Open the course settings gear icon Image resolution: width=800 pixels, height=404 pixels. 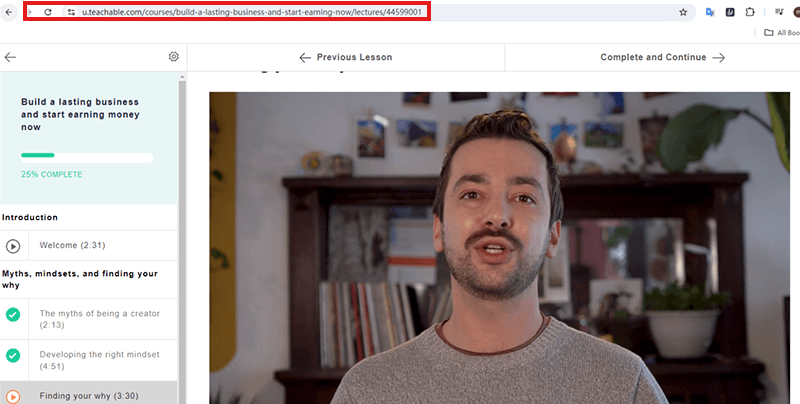click(x=173, y=57)
